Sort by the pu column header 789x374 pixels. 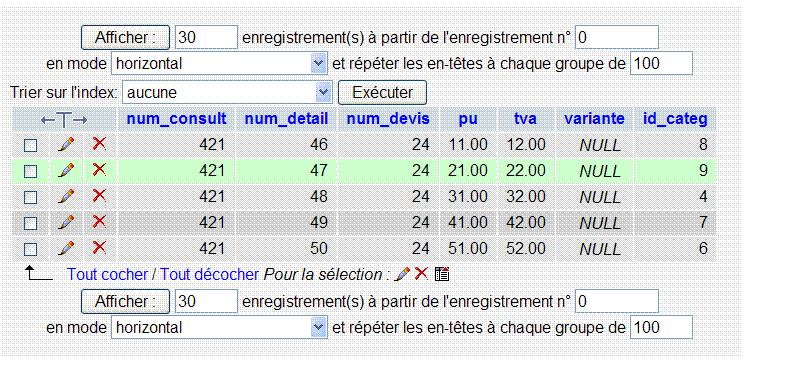click(x=468, y=119)
